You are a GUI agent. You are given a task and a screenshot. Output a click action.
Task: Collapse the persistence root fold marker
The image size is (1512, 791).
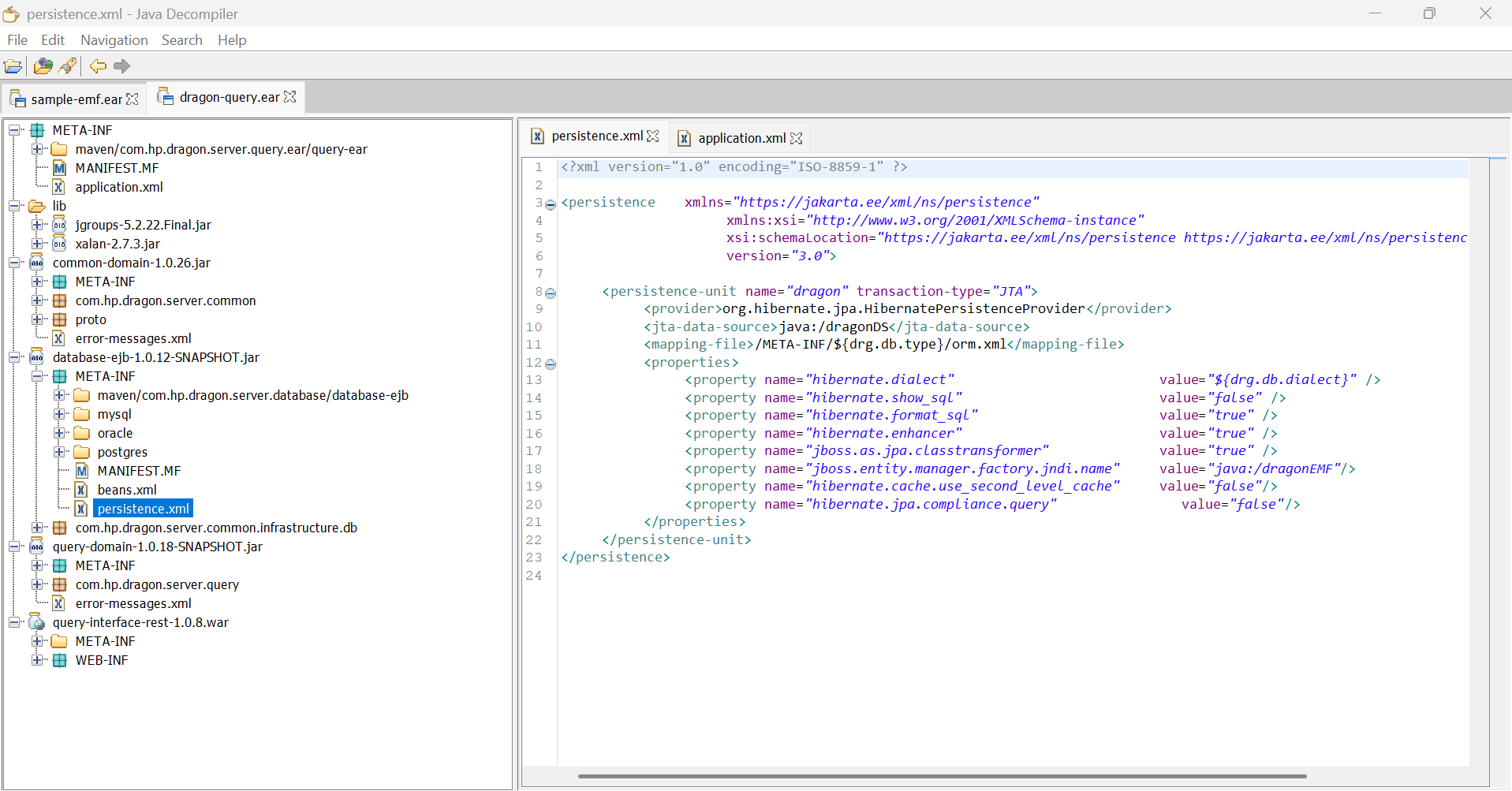click(x=551, y=204)
